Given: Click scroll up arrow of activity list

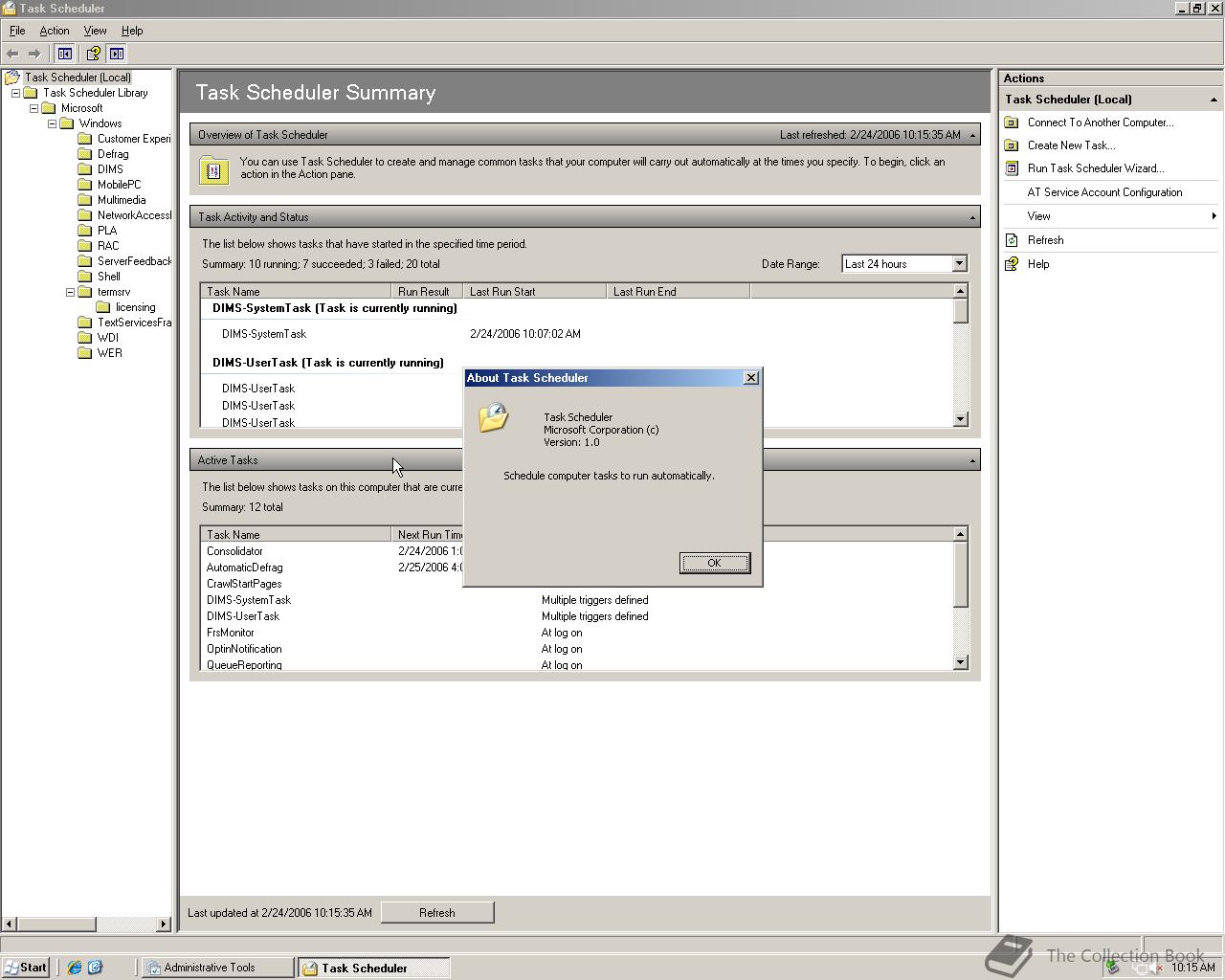Looking at the screenshot, I should pyautogui.click(x=961, y=291).
